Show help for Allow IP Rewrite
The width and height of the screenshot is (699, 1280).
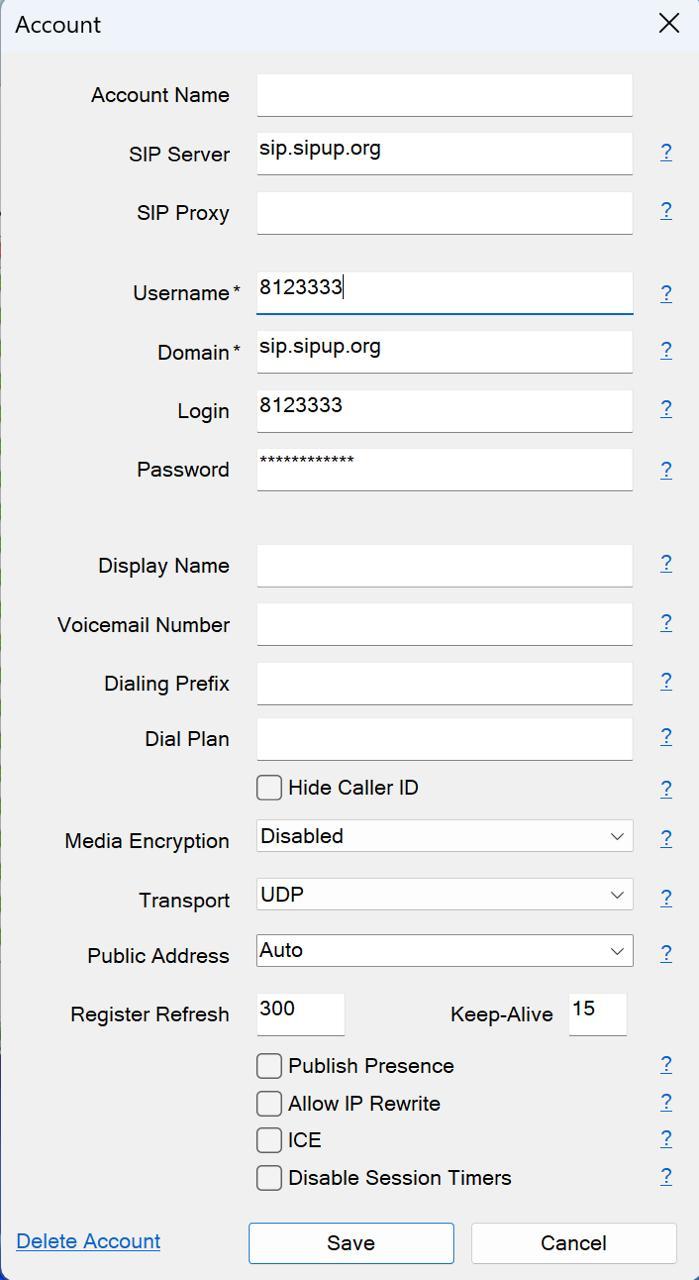666,1102
